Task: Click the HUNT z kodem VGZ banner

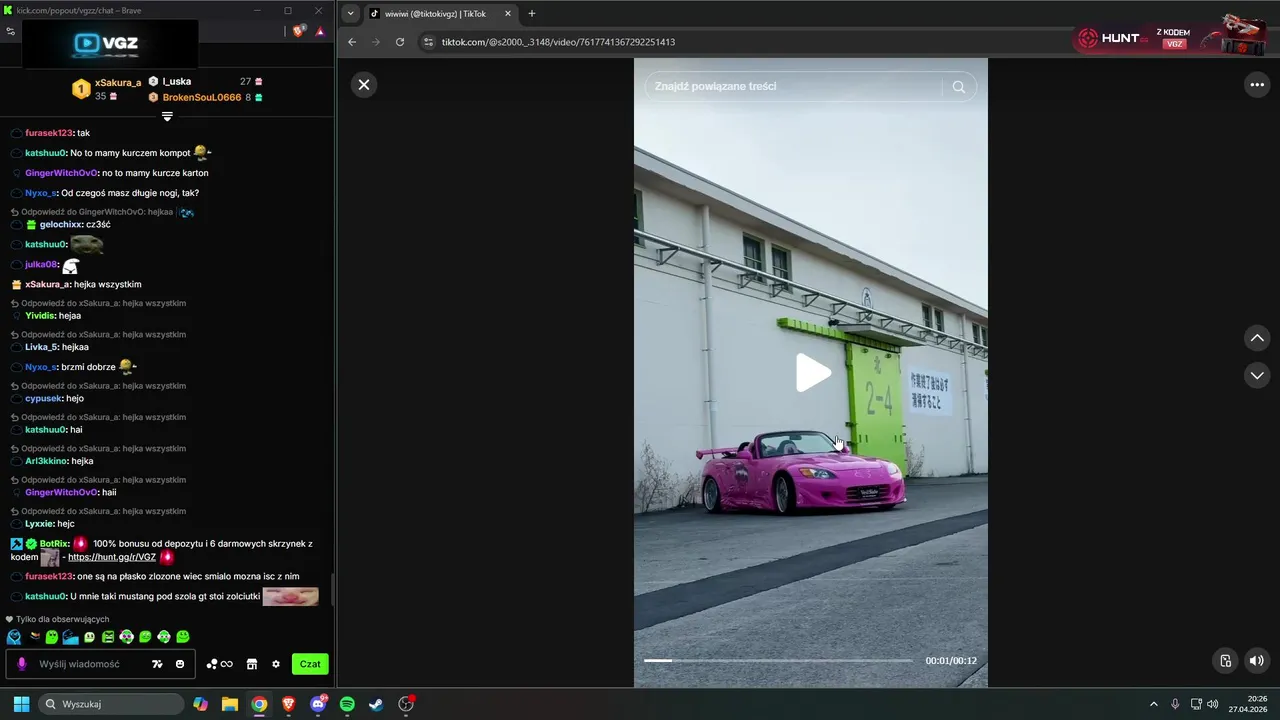Action: 1170,38
